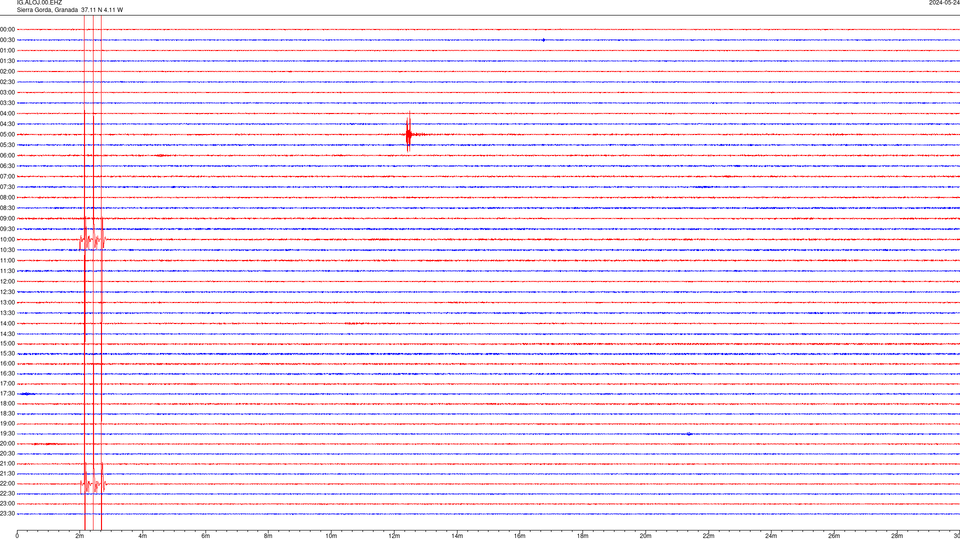Click the 8m x-axis tick label
The image size is (960, 540).
268,536
